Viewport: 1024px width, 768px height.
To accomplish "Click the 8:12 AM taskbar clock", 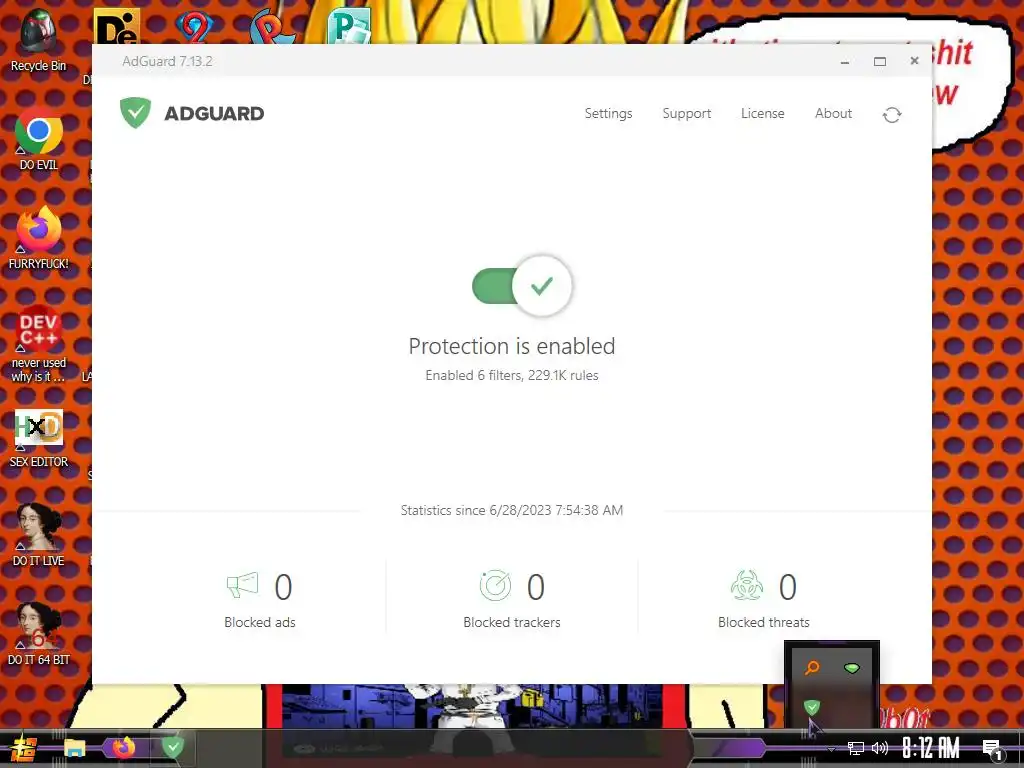I will (x=931, y=748).
